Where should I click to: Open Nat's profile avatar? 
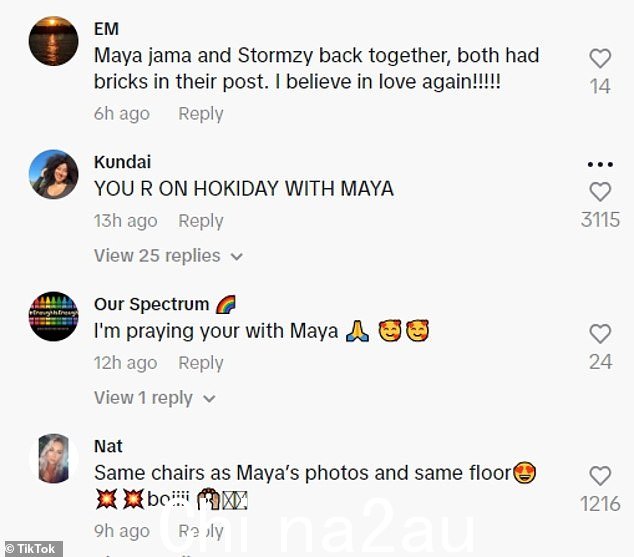point(53,458)
